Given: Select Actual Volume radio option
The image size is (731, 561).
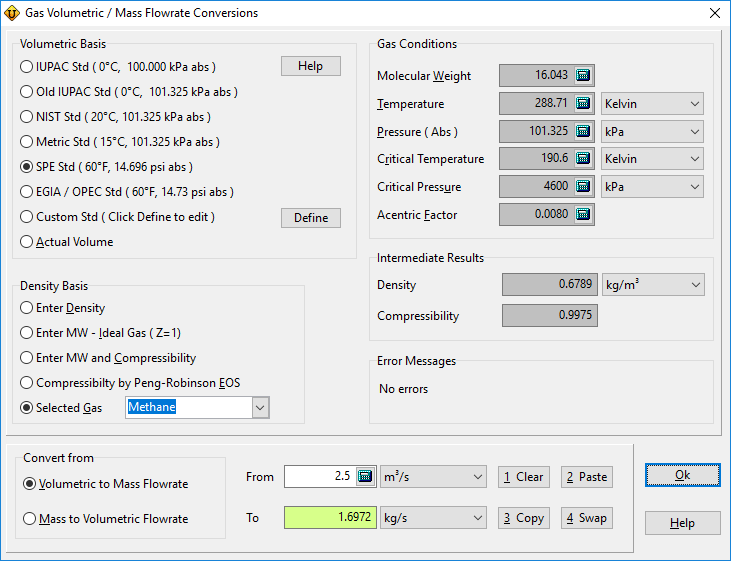Looking at the screenshot, I should [67, 242].
